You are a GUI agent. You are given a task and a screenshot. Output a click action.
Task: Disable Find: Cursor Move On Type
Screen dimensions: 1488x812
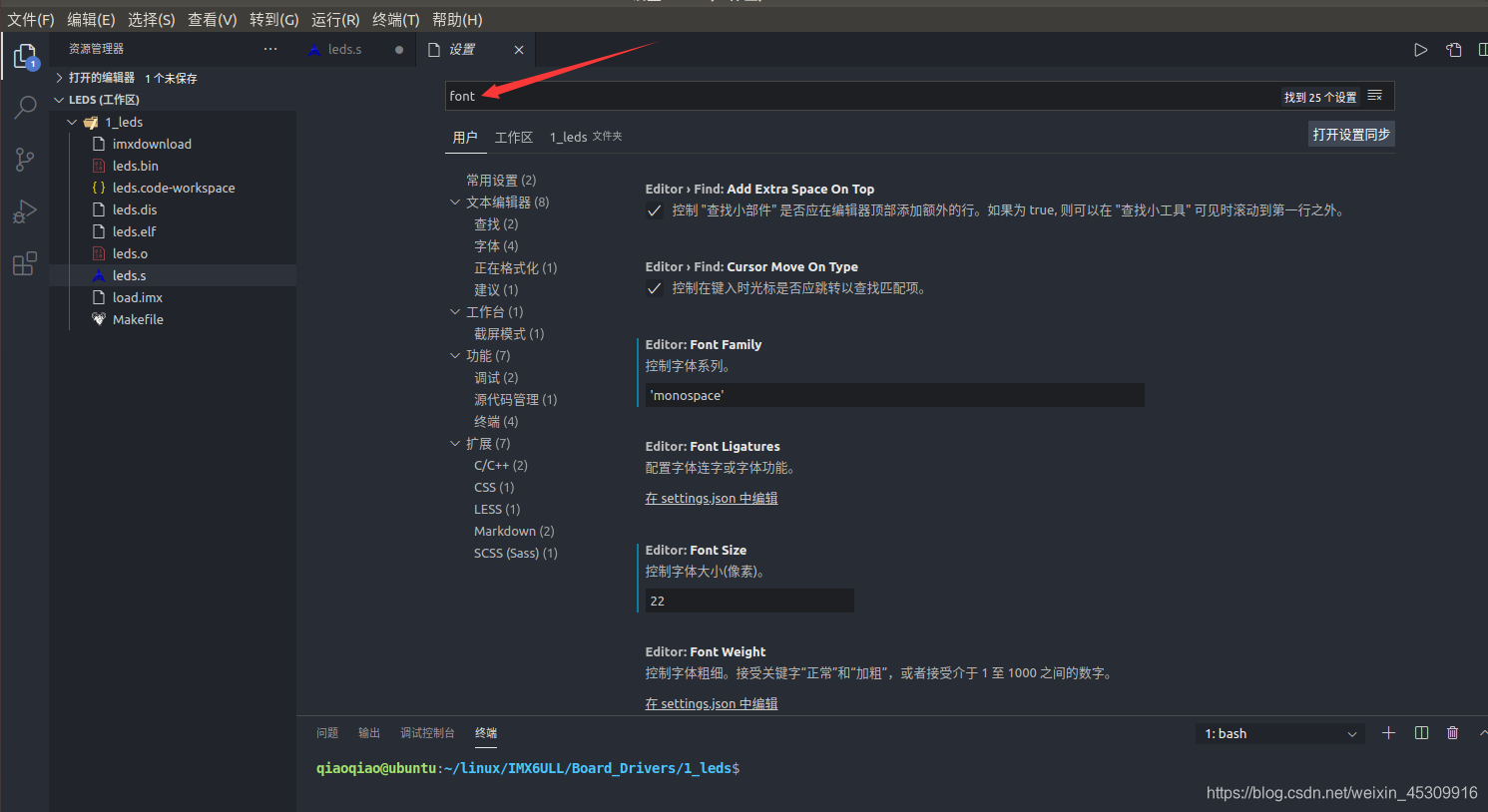pos(654,289)
